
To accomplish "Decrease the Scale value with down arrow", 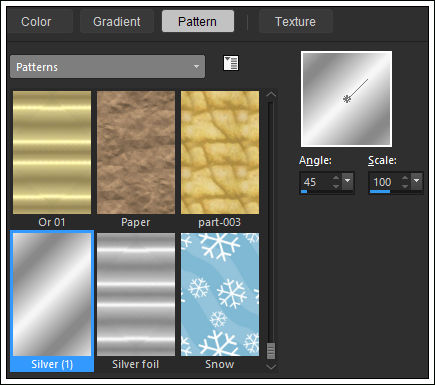I will pyautogui.click(x=405, y=185).
